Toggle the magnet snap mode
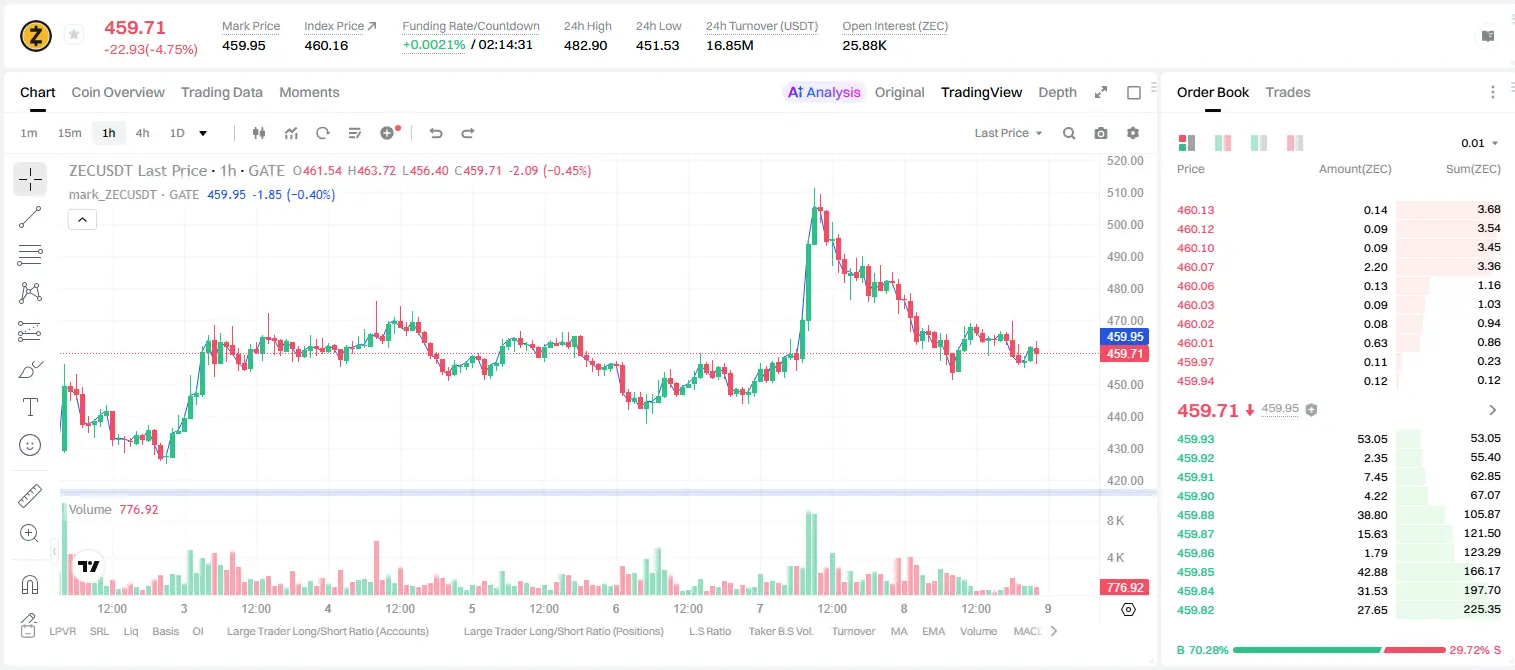1515x670 pixels. [x=30, y=584]
